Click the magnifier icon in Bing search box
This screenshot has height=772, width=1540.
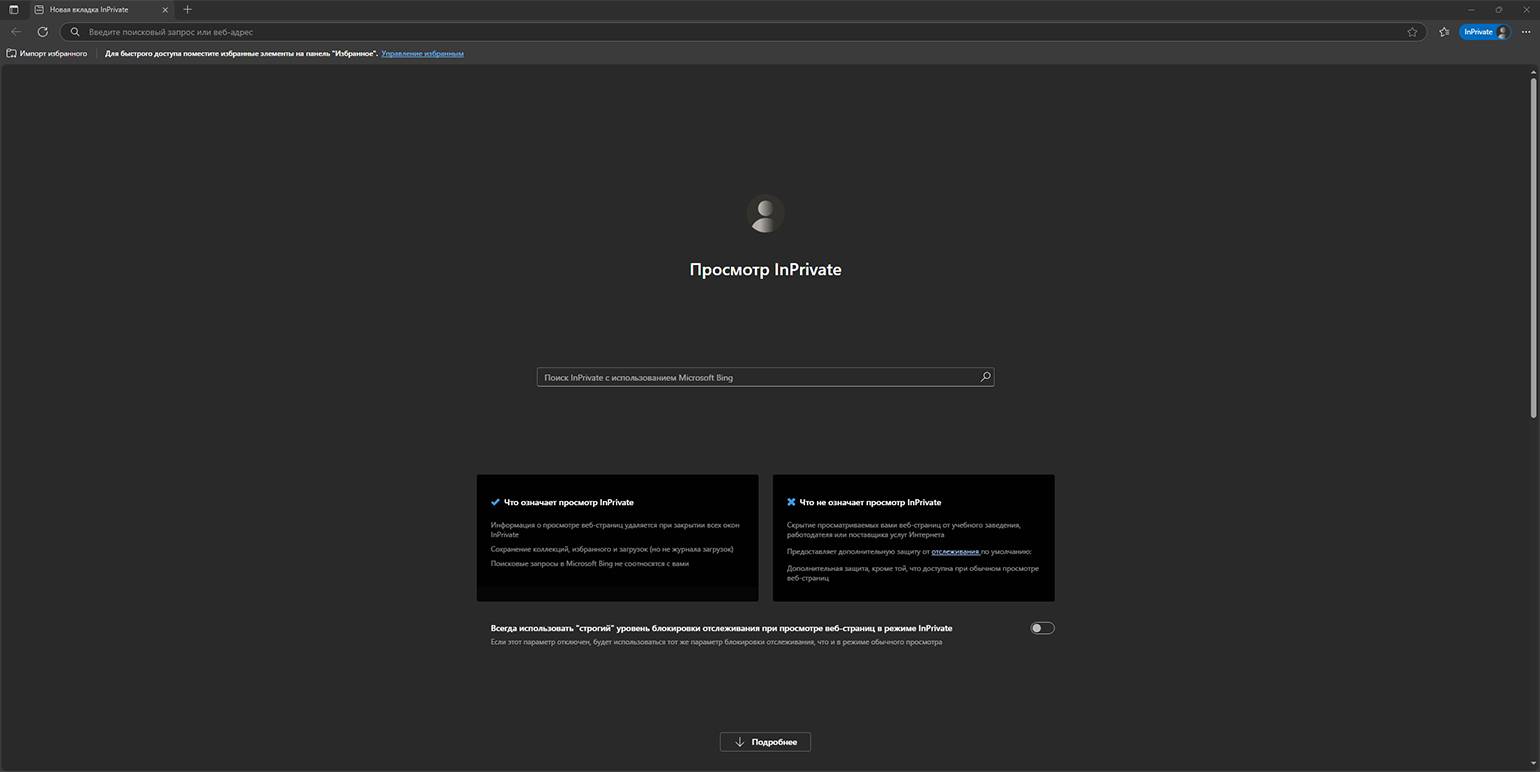coord(985,377)
